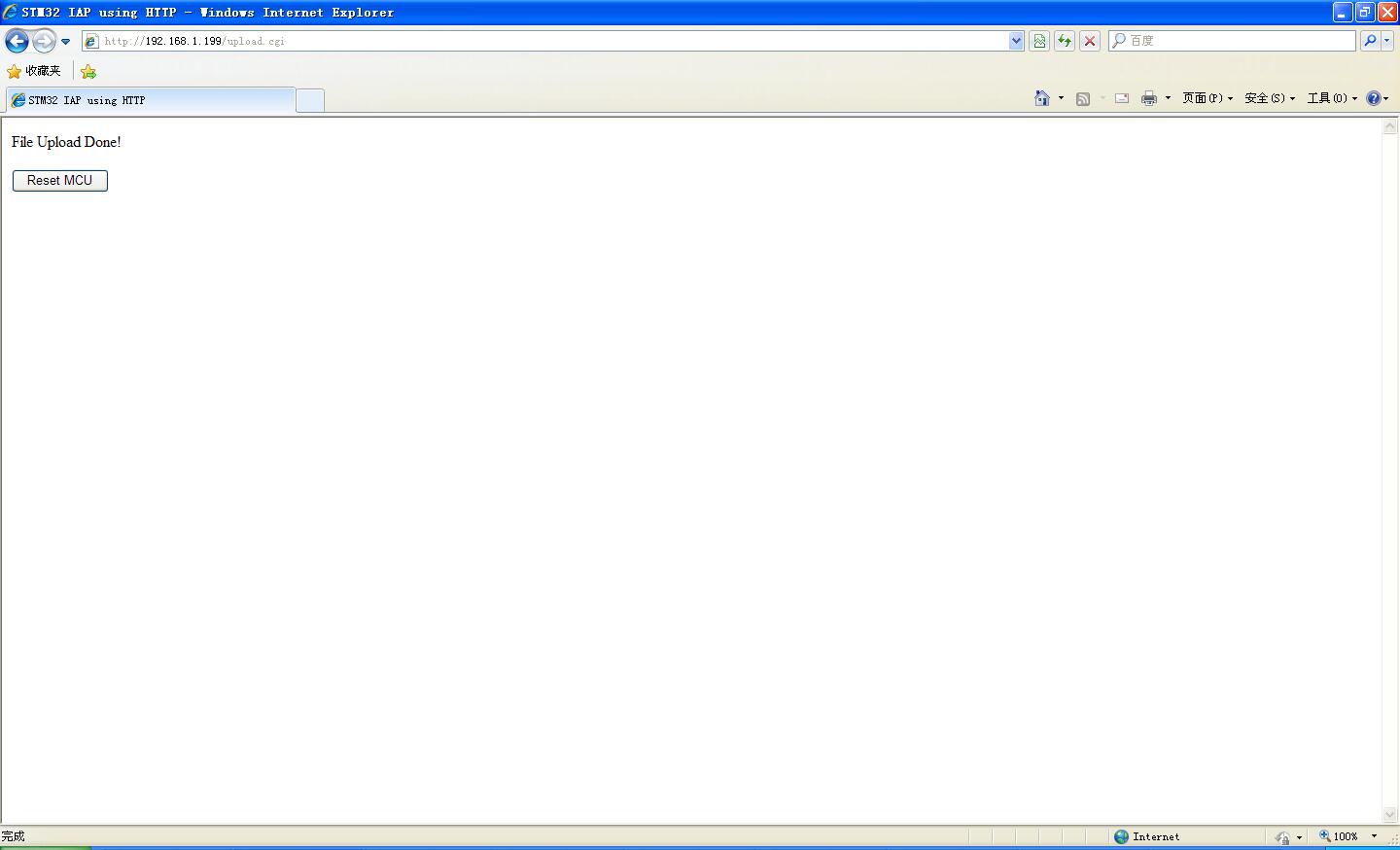Click the scrollbar down arrow

coord(1390,815)
